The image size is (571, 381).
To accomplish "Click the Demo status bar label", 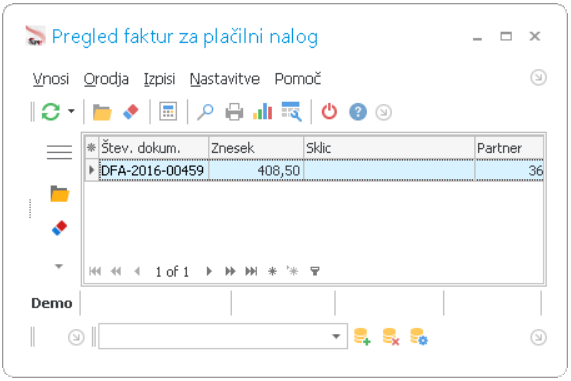I will click(x=52, y=303).
